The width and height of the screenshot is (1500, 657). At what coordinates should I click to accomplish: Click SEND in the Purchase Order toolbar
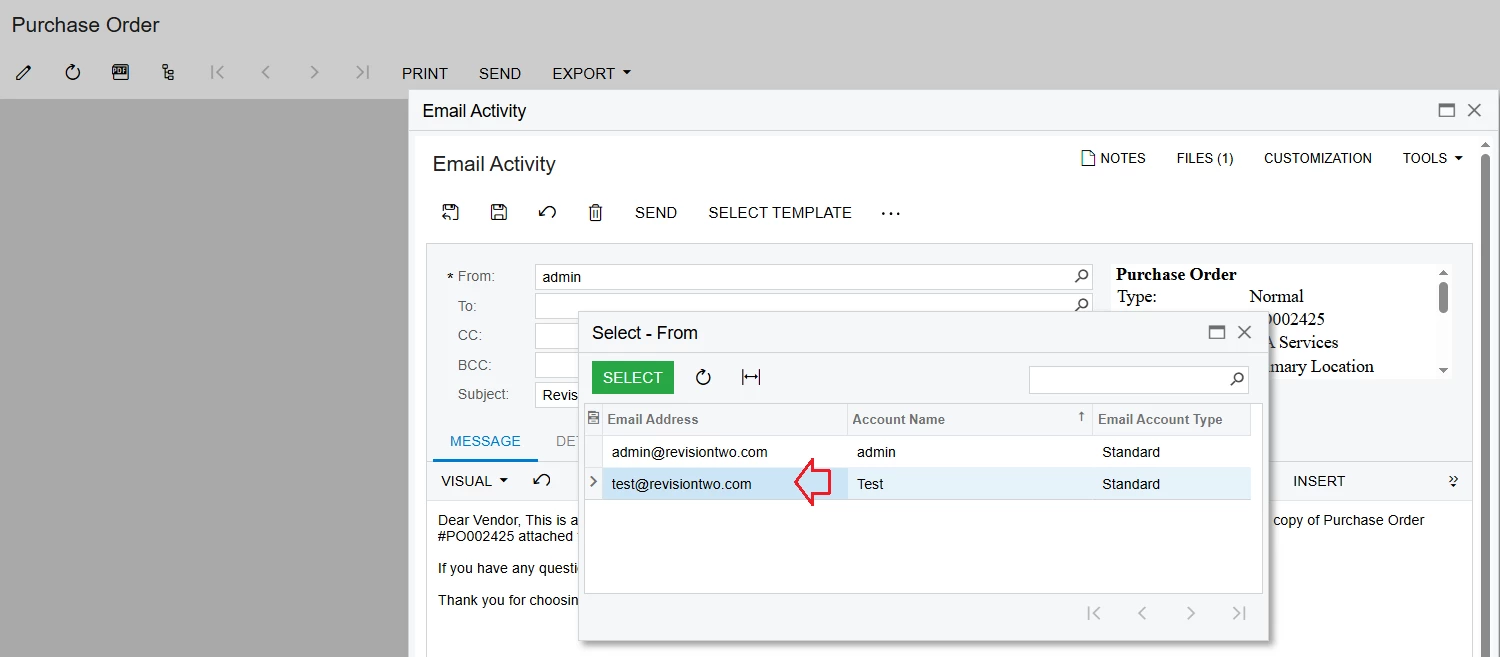pos(500,73)
